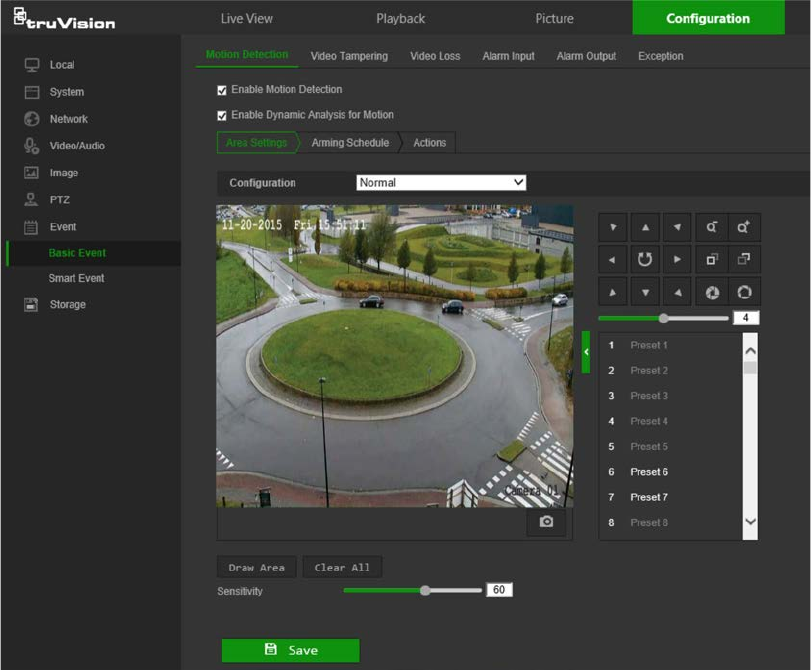The image size is (811, 670).
Task: Capture a snapshot with the camera icon
Action: [546, 522]
